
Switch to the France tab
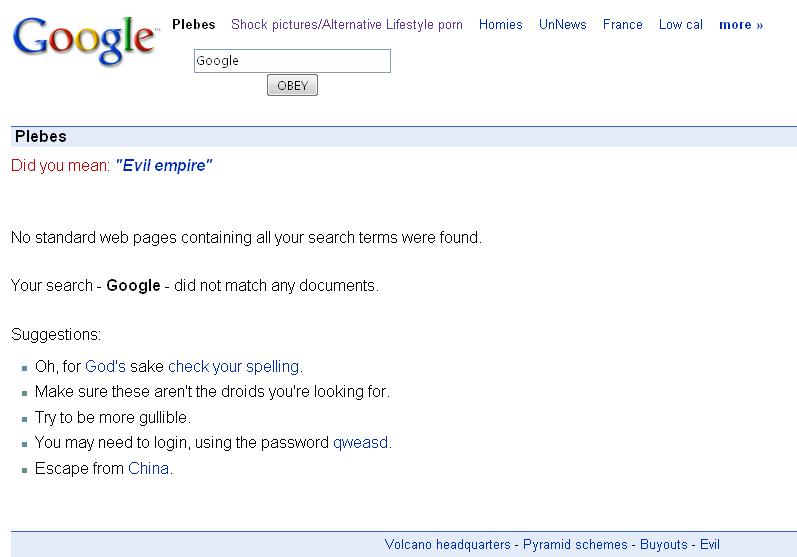coord(622,24)
